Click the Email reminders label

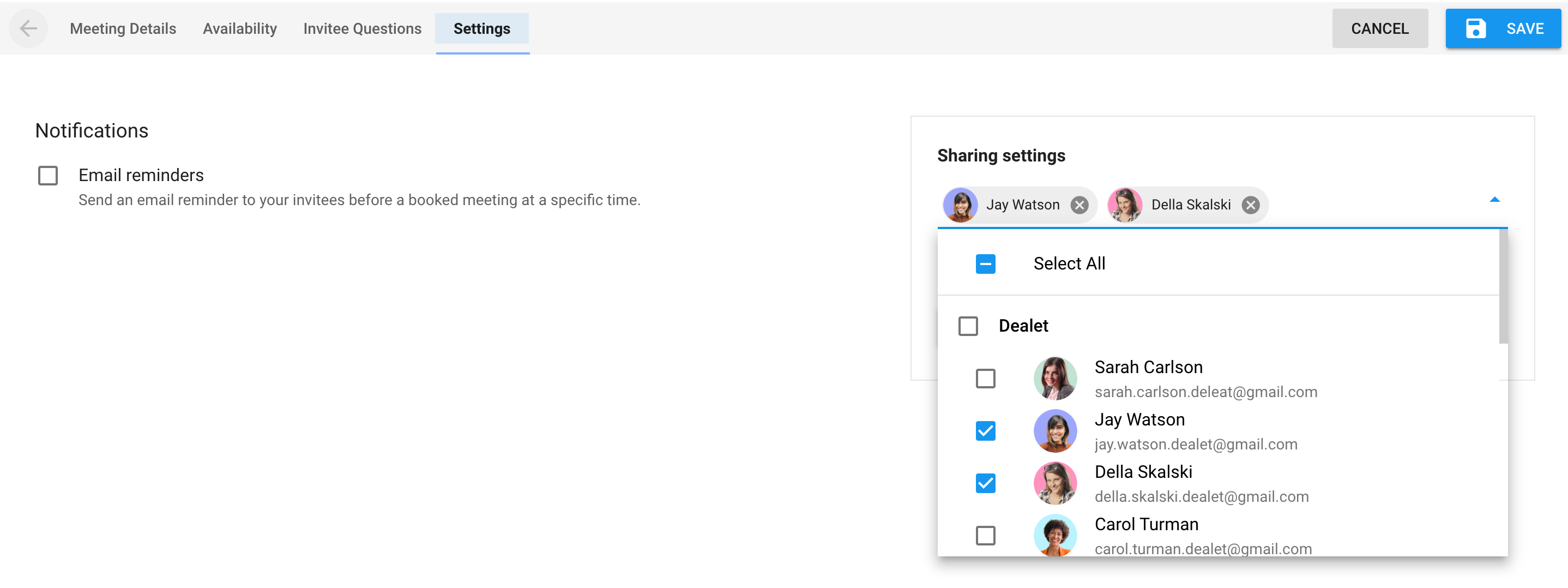141,175
